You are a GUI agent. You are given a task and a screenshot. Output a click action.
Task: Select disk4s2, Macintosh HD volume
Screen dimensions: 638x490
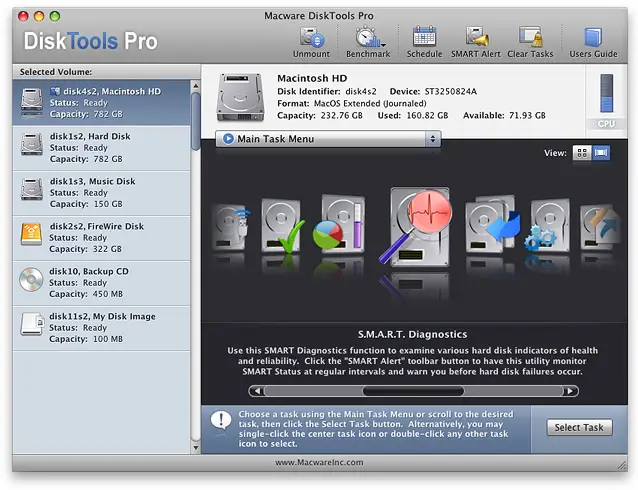[101, 103]
